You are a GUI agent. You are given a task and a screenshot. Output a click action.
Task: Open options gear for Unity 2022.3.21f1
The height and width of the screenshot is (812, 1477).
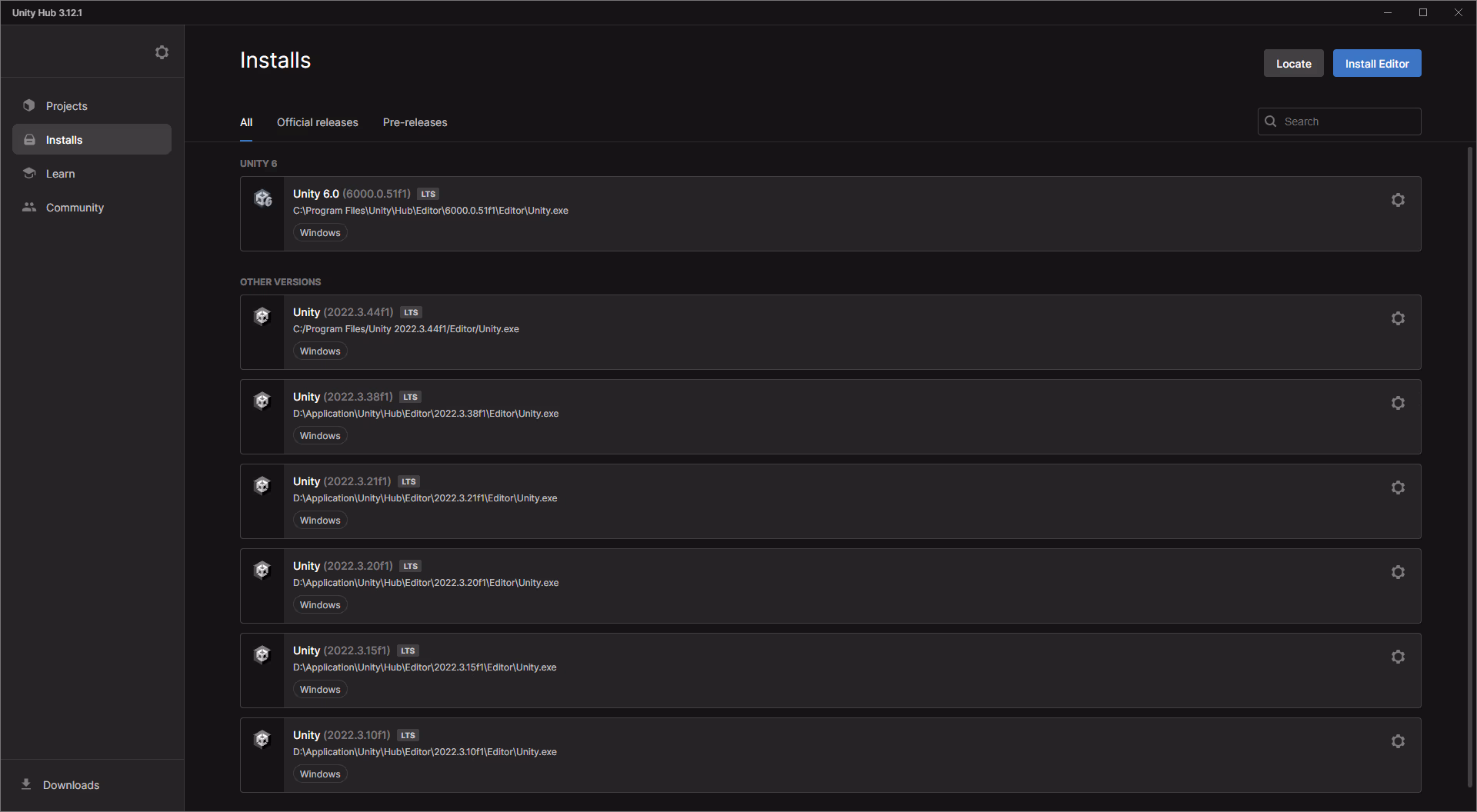1398,488
